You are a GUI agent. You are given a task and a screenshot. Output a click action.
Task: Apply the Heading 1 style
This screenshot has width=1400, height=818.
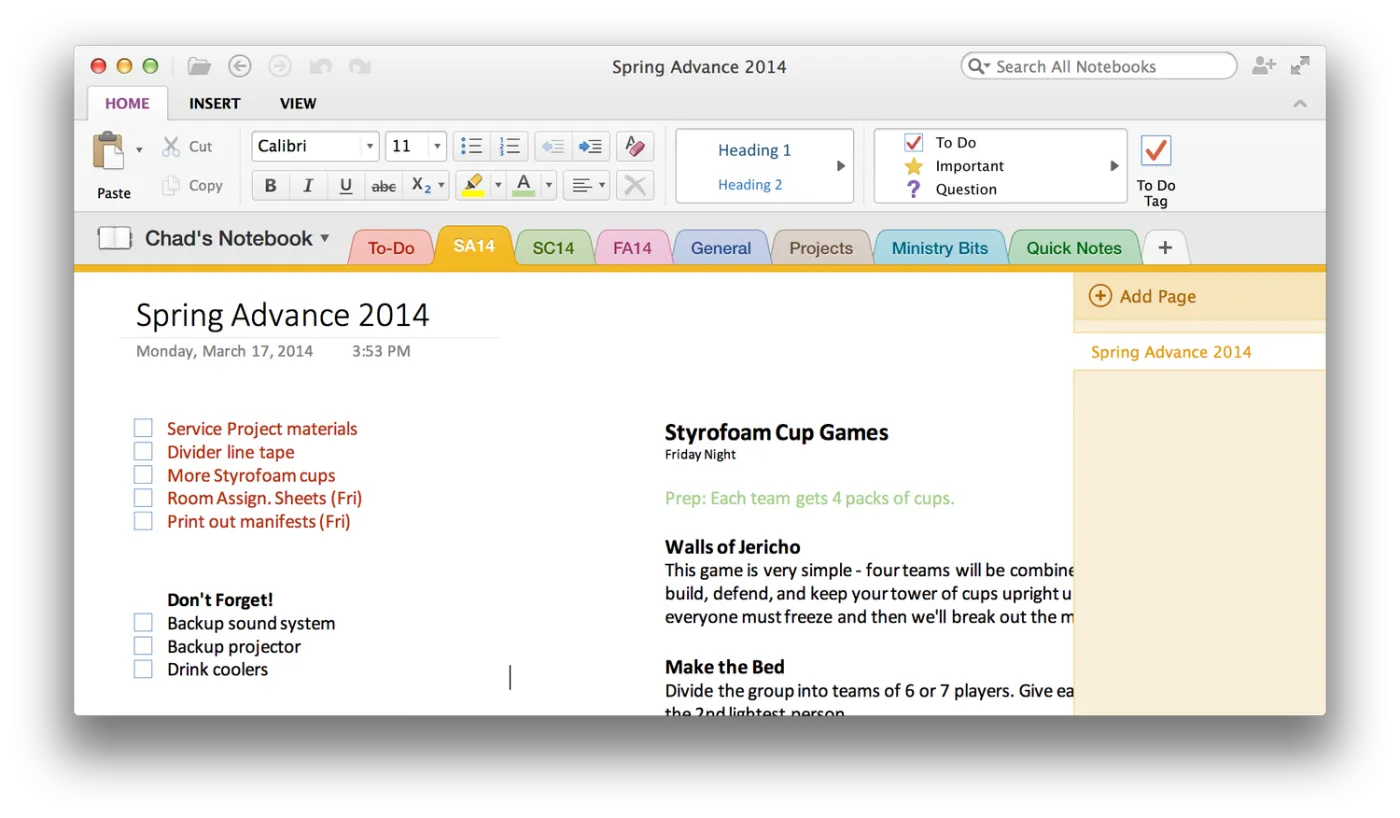click(x=754, y=150)
